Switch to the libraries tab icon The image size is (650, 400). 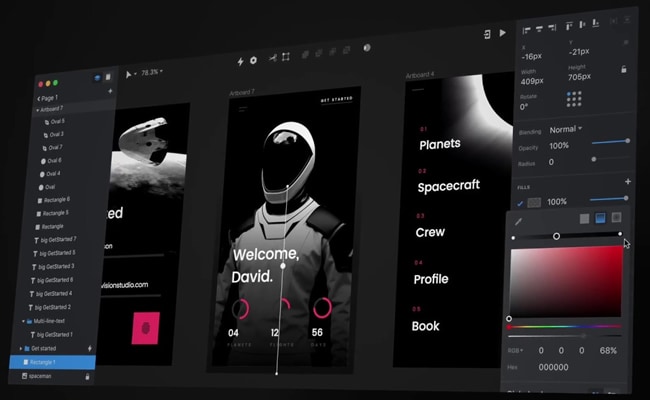108,77
